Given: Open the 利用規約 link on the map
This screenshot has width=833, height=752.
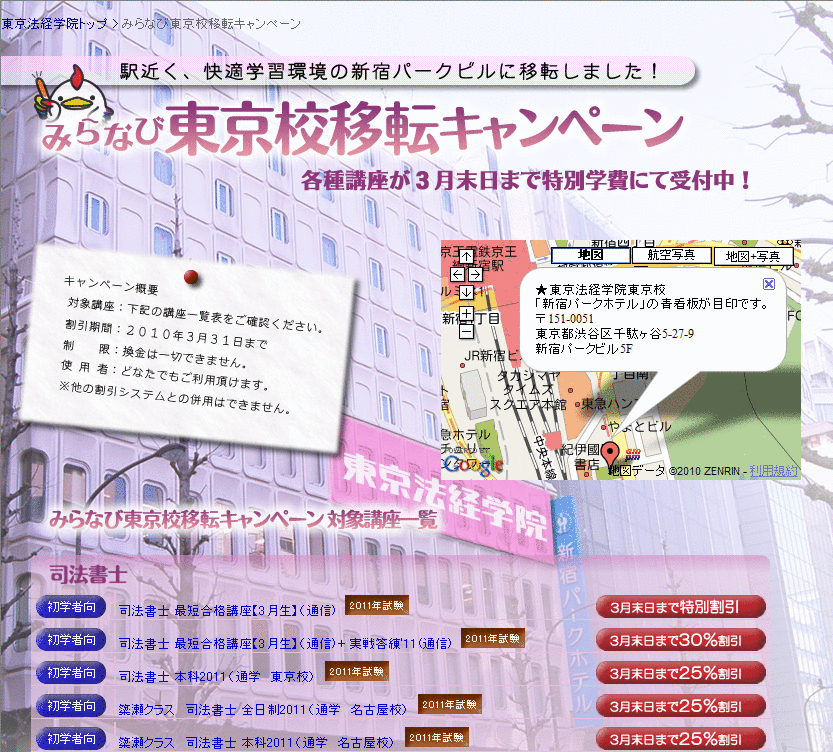Looking at the screenshot, I should (774, 471).
